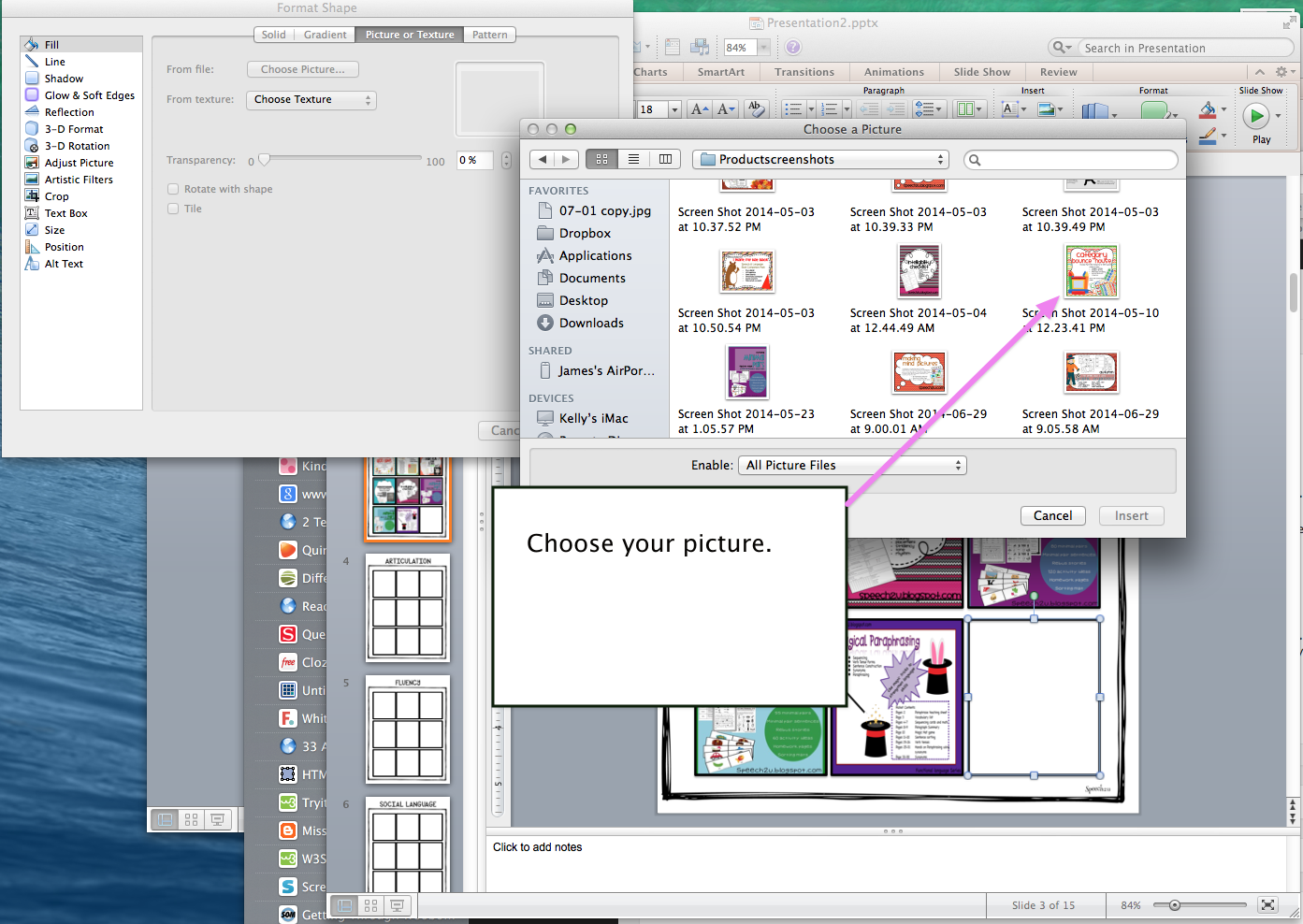Viewport: 1303px width, 924px height.
Task: Open the Transitions ribbon tab
Action: (804, 72)
